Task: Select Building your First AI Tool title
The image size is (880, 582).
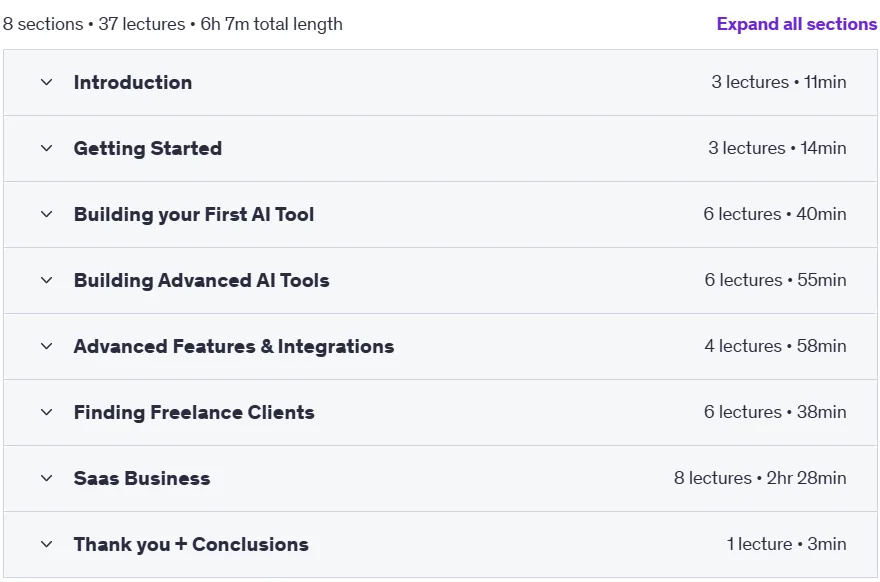Action: (194, 214)
